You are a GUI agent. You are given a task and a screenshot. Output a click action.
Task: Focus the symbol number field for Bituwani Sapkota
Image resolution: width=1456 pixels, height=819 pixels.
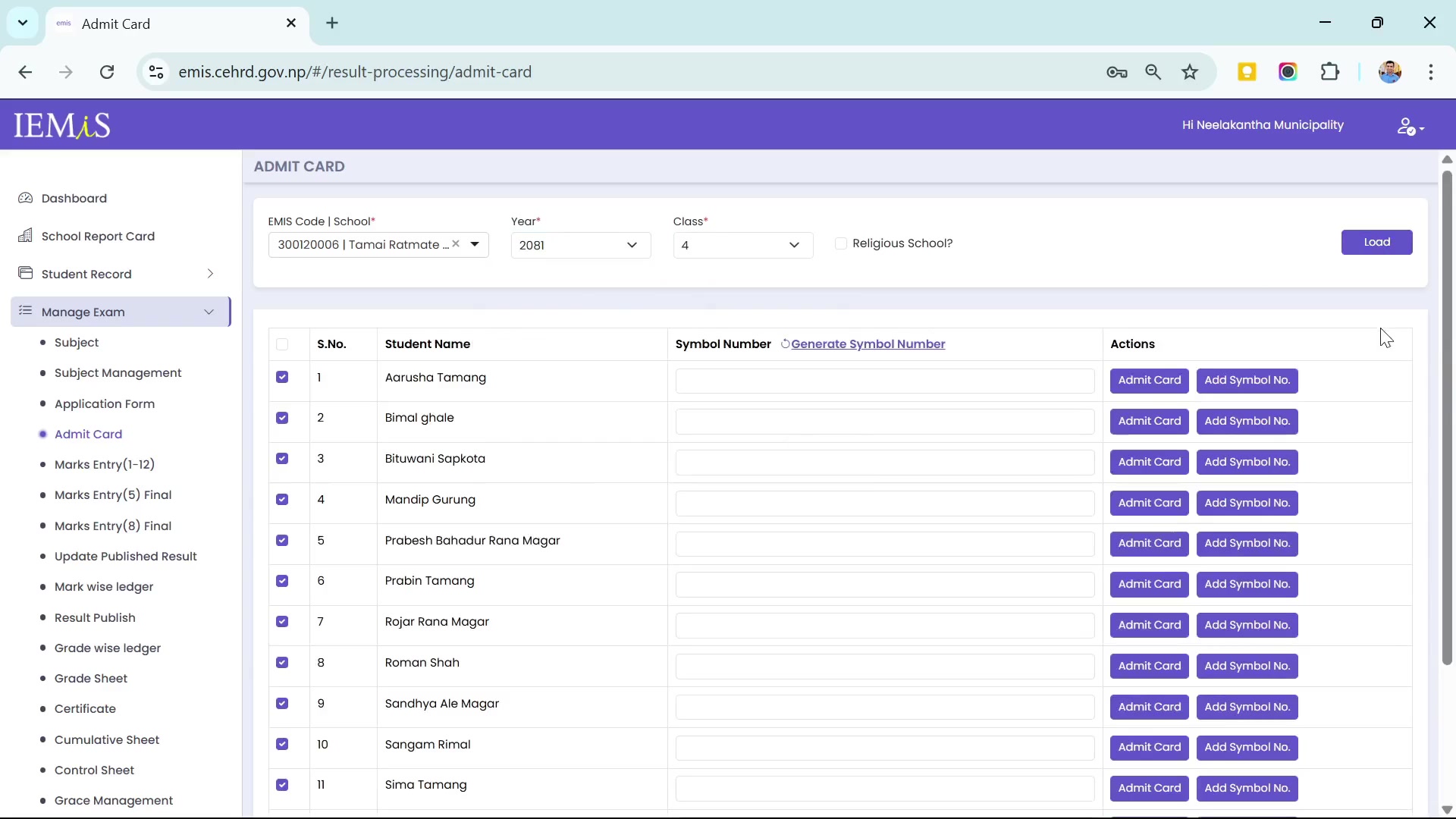tap(884, 463)
